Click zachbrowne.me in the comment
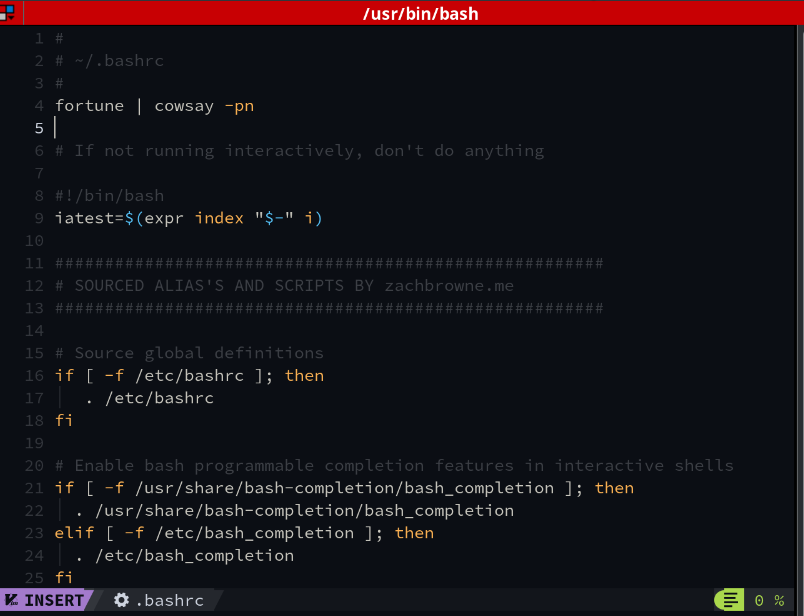804x616 pixels. [449, 286]
